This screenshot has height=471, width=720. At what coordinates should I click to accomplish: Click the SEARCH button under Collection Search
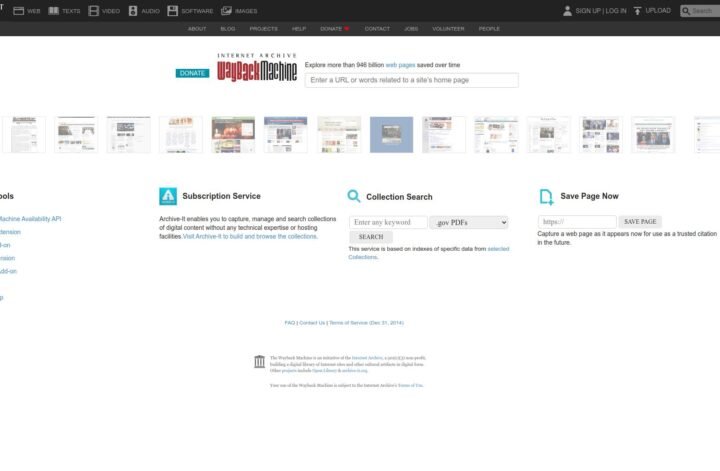371,237
